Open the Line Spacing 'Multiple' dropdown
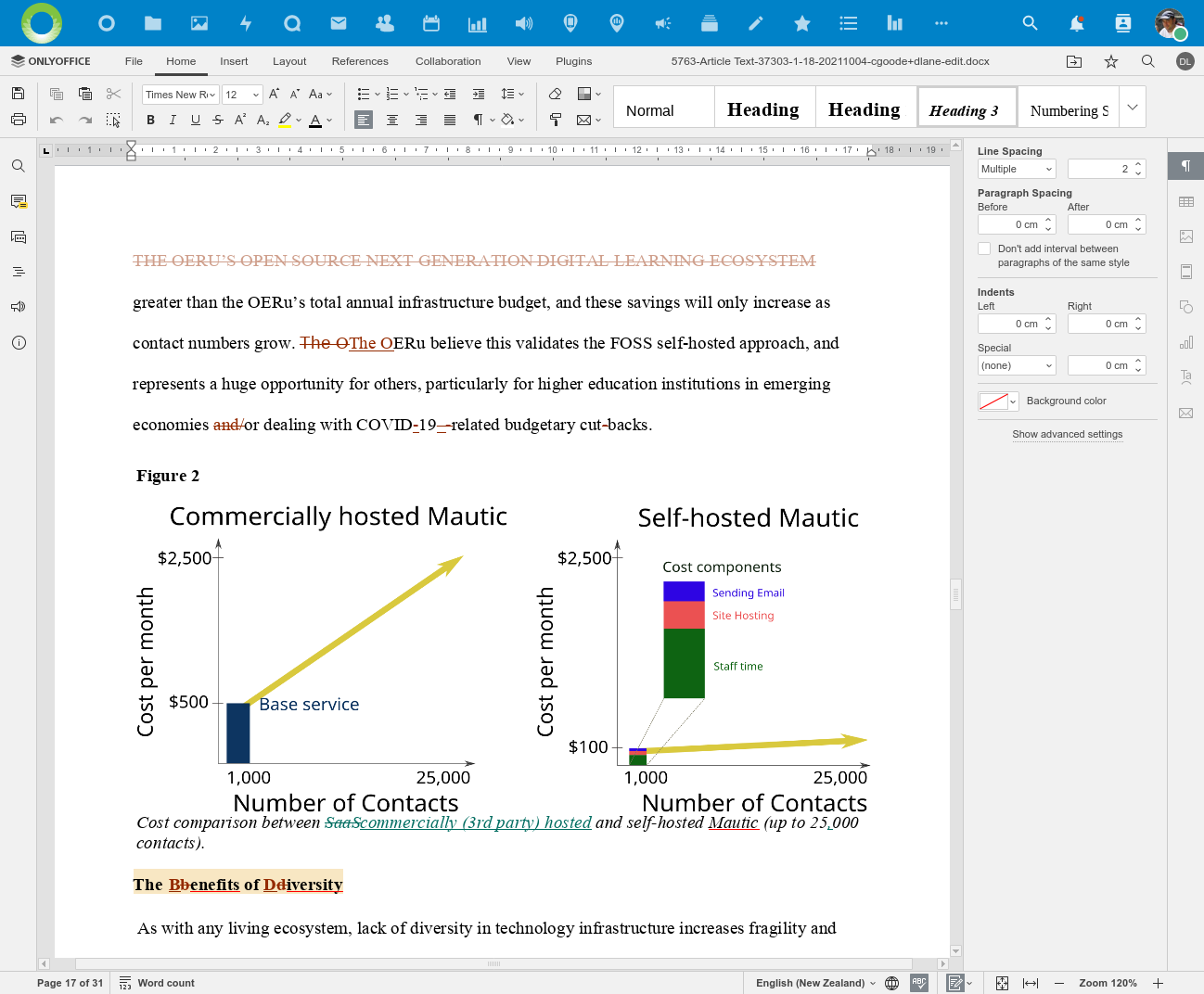The image size is (1204, 994). (1018, 169)
